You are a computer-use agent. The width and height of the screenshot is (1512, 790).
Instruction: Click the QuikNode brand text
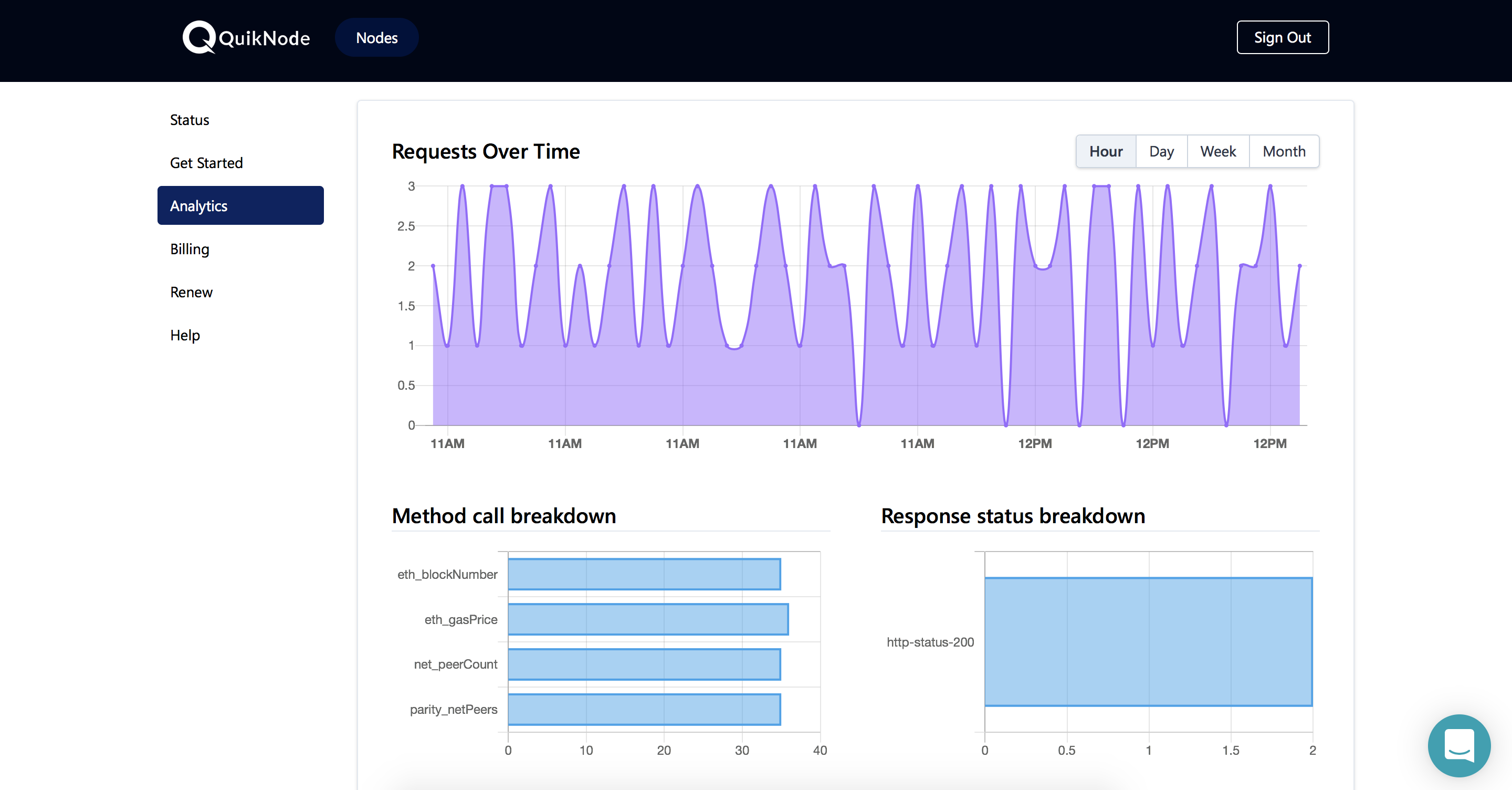[x=264, y=38]
